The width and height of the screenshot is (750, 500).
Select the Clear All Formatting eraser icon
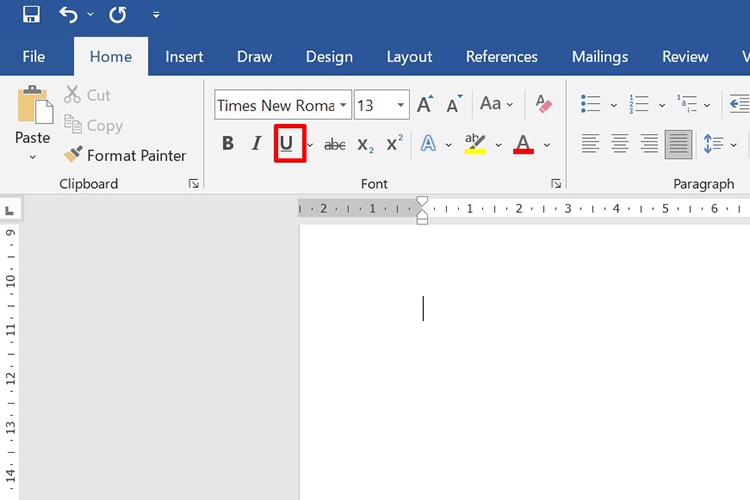click(543, 104)
